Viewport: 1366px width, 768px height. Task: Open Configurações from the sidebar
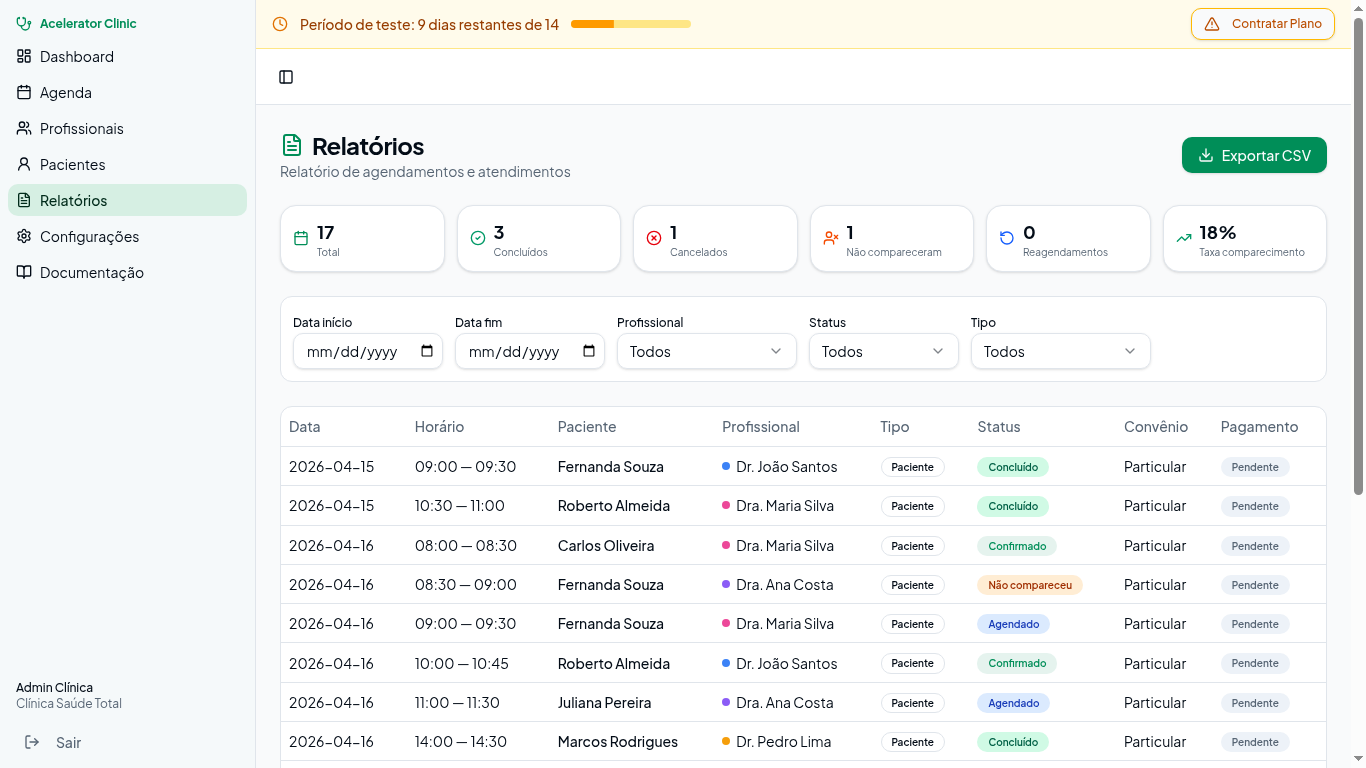tap(89, 237)
